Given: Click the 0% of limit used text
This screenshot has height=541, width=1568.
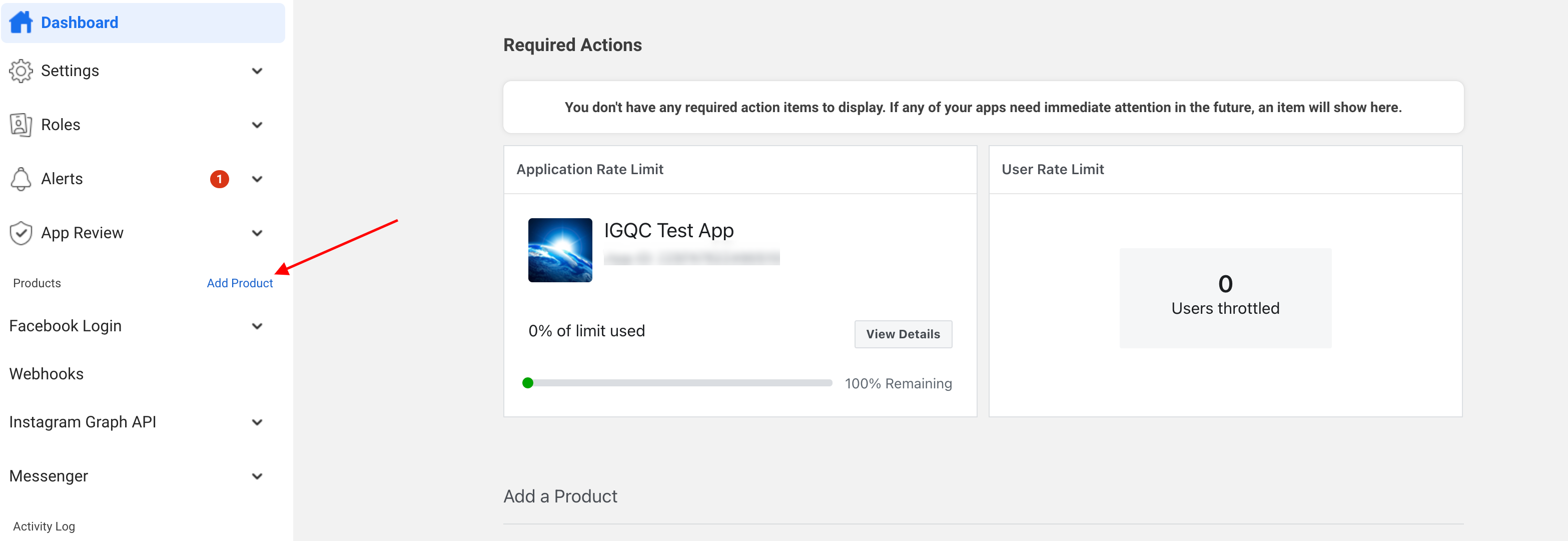Looking at the screenshot, I should tap(587, 331).
